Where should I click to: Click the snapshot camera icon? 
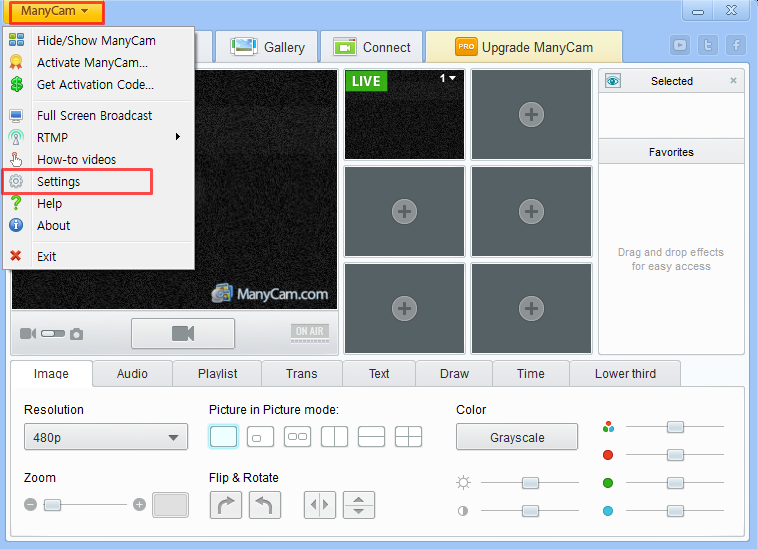pyautogui.click(x=76, y=334)
